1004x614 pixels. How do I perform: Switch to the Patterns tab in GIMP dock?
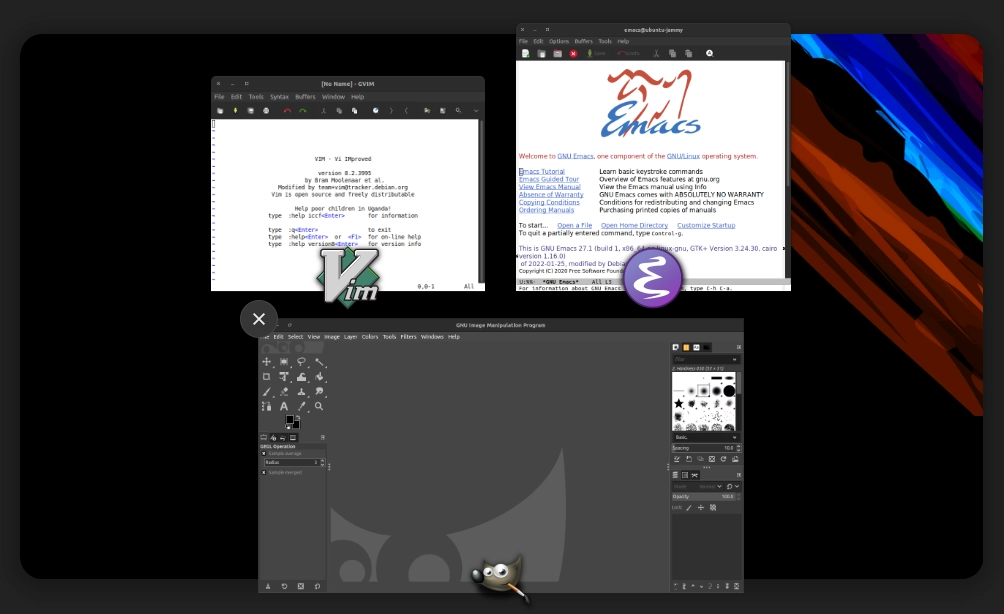[686, 347]
